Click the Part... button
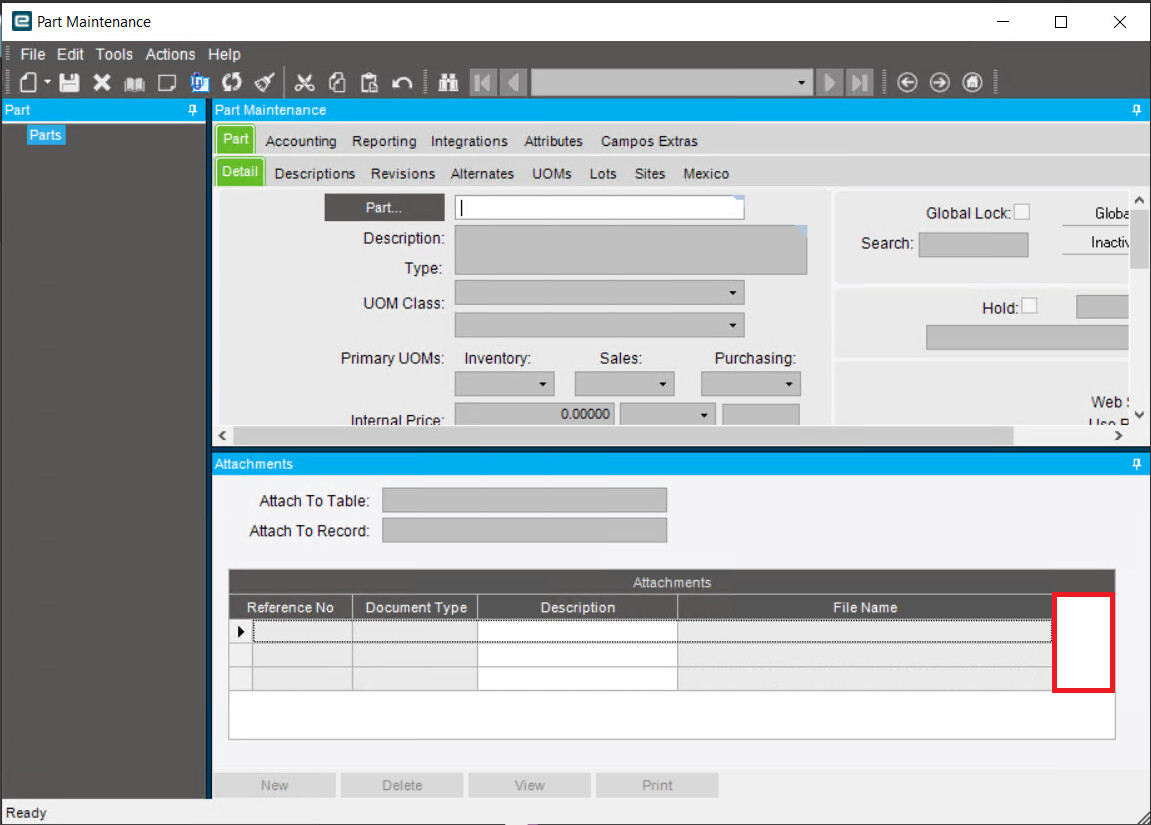 click(x=384, y=208)
